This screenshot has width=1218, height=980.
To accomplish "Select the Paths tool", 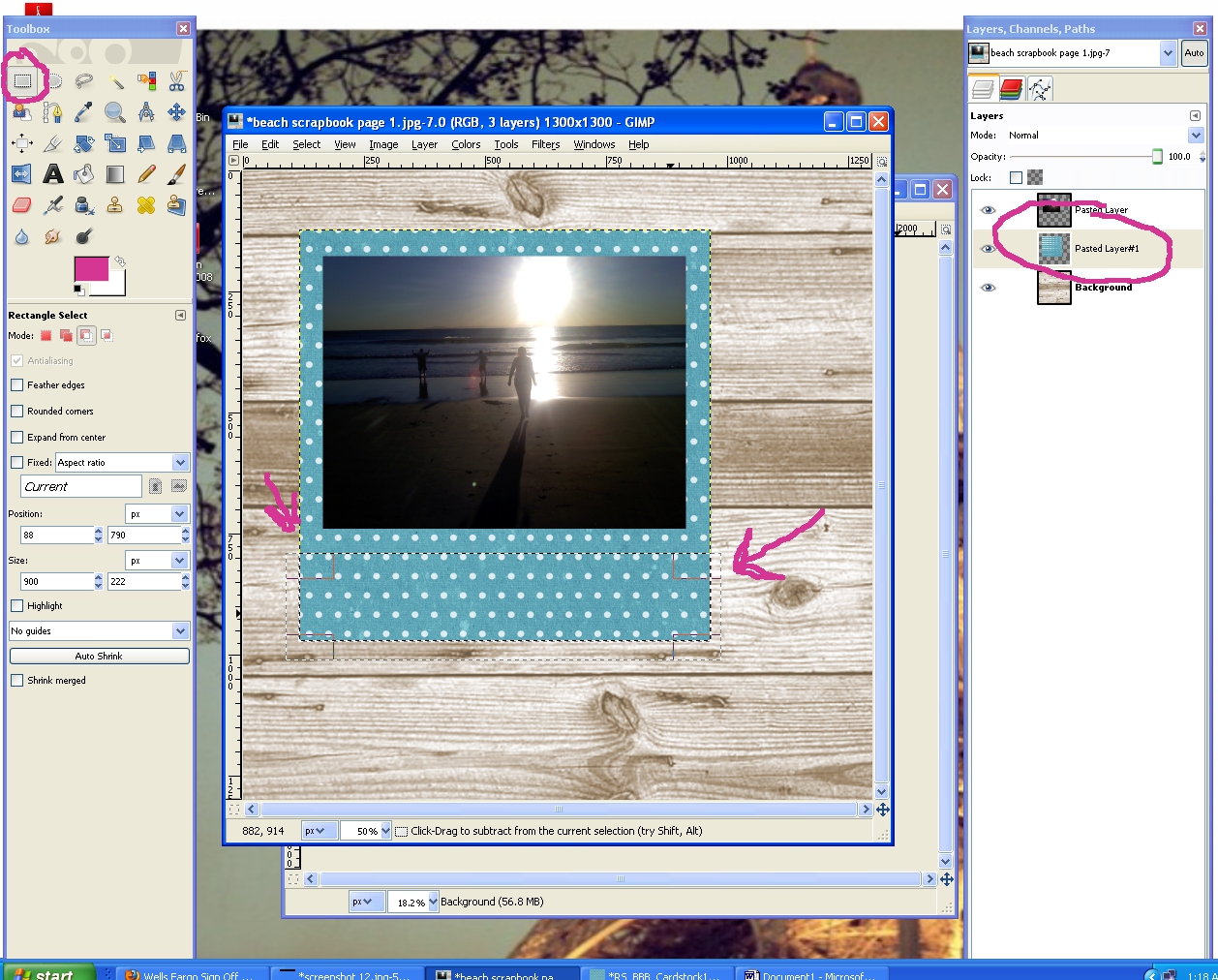I will [53, 112].
